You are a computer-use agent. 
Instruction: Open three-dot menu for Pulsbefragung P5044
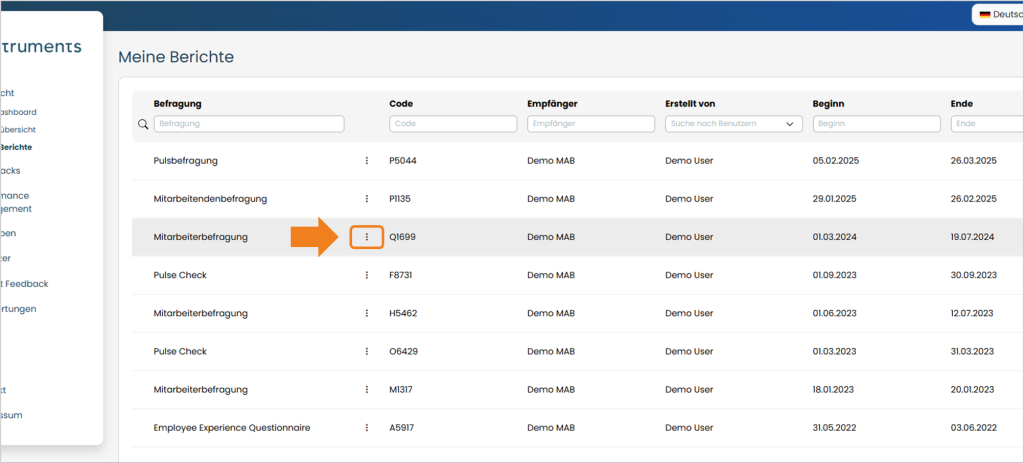click(x=366, y=161)
